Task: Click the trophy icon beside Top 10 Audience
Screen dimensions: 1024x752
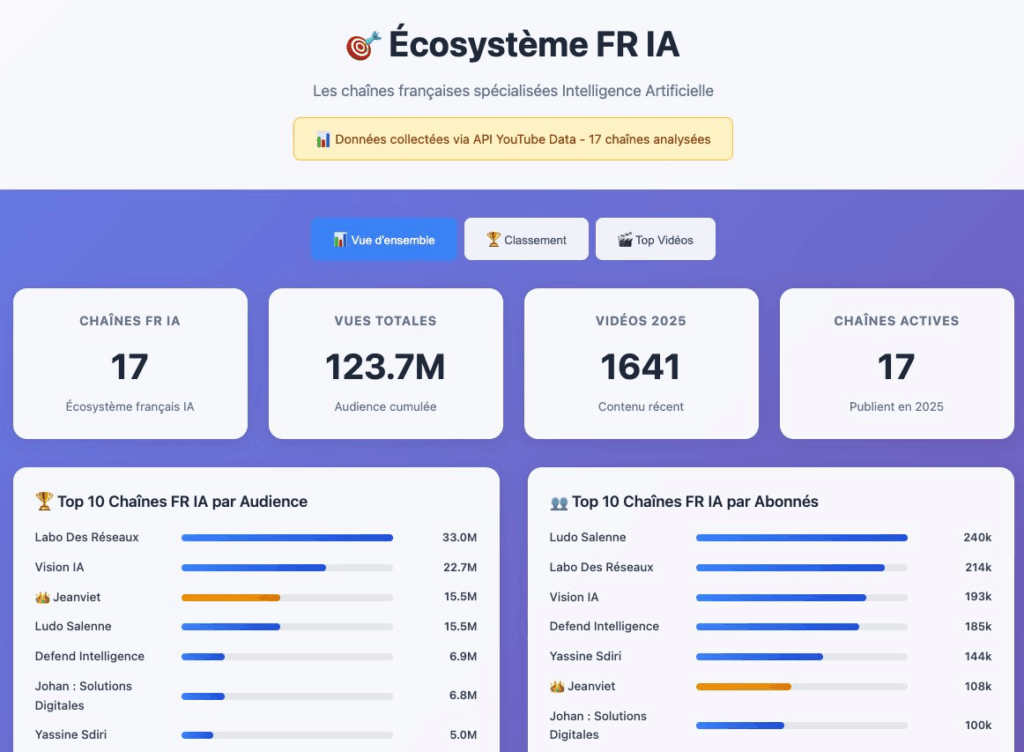Action: [x=44, y=502]
